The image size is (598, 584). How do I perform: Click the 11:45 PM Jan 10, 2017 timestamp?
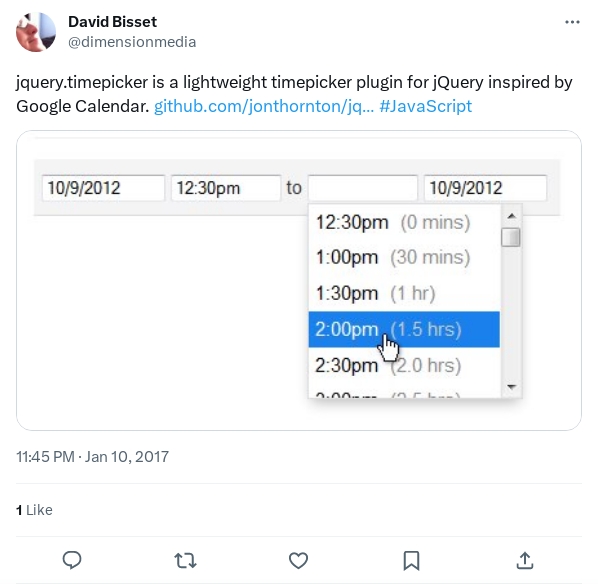[92, 457]
